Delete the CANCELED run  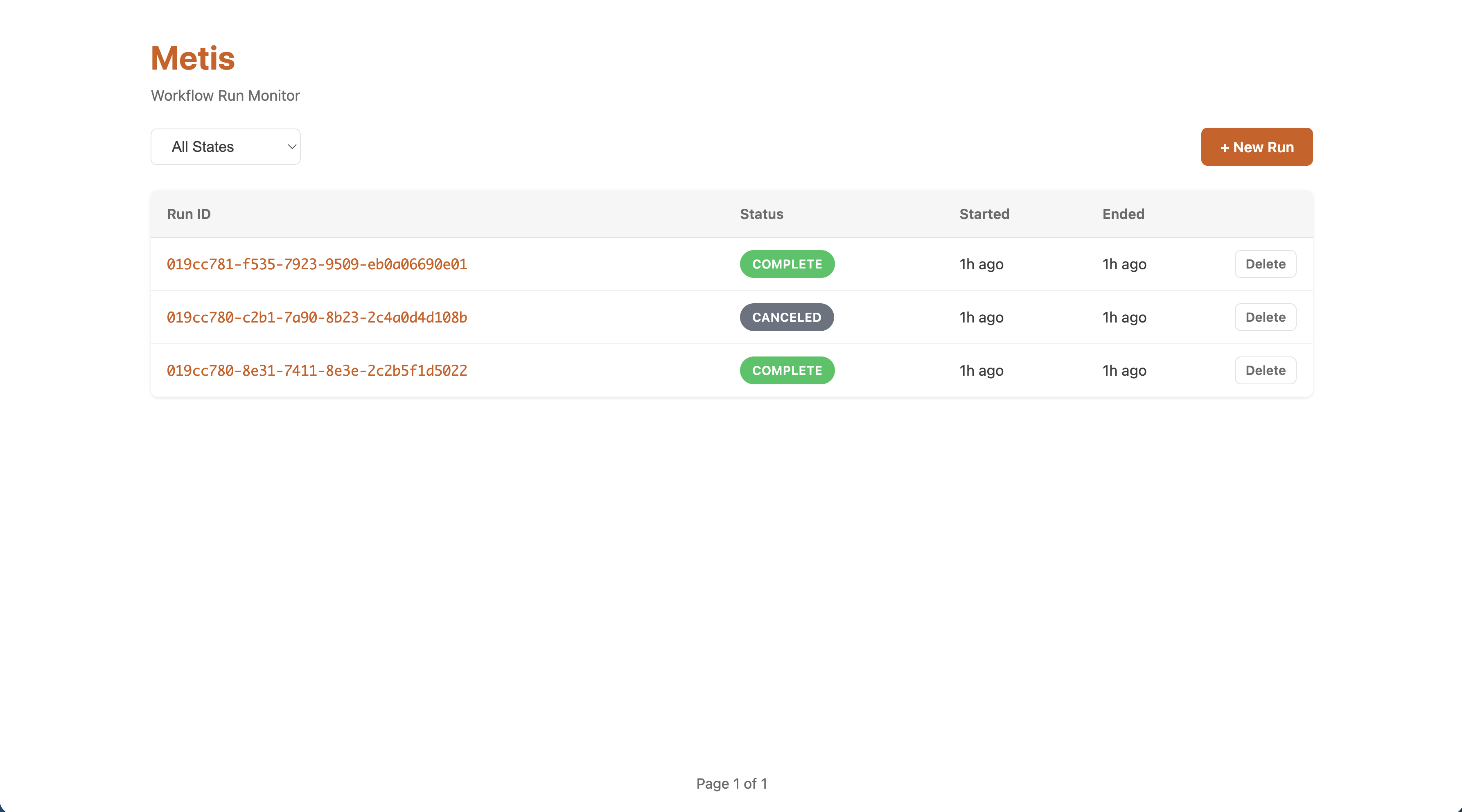[1264, 318]
